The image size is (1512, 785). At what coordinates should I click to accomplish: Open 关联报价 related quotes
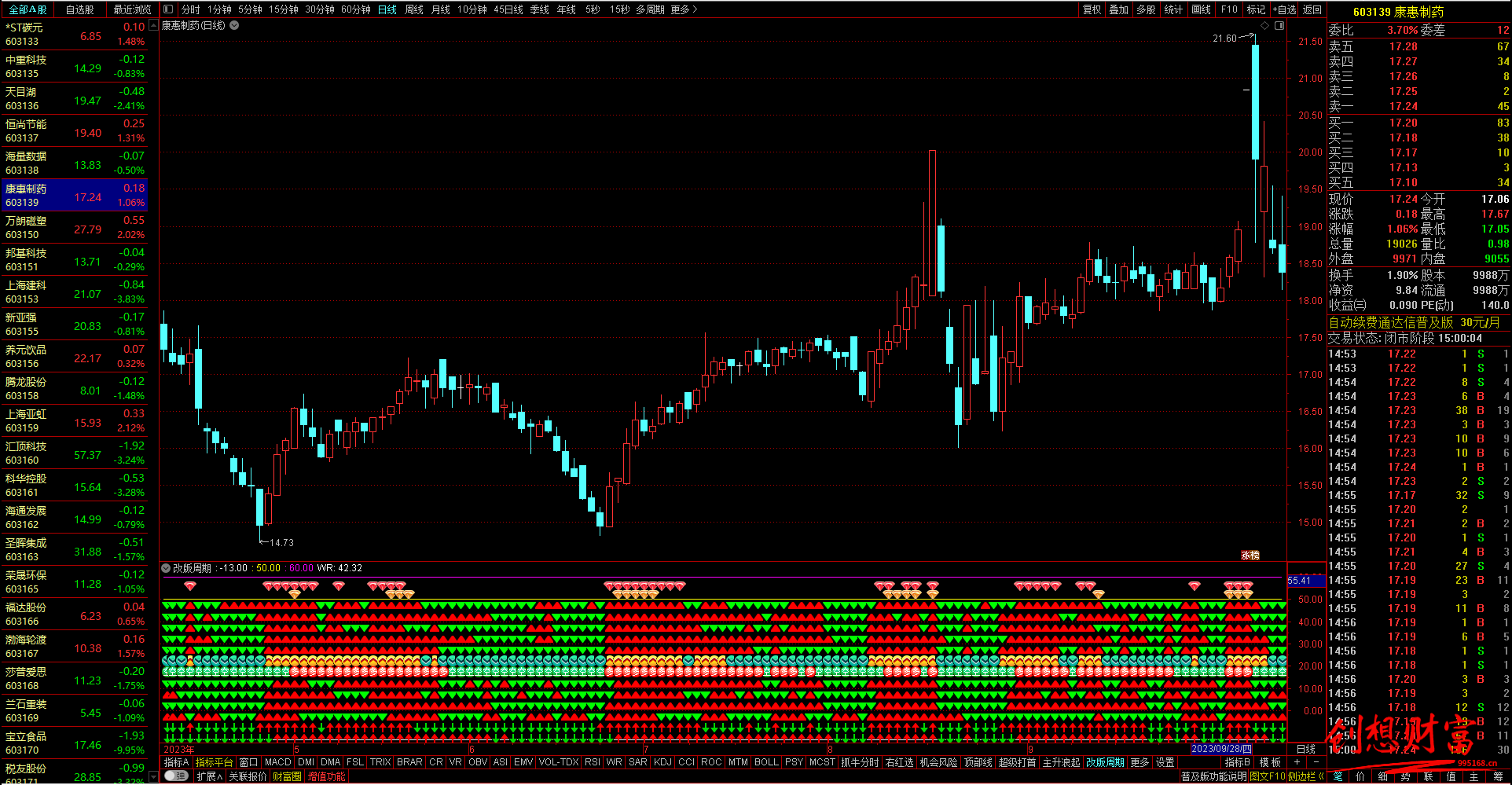click(248, 776)
